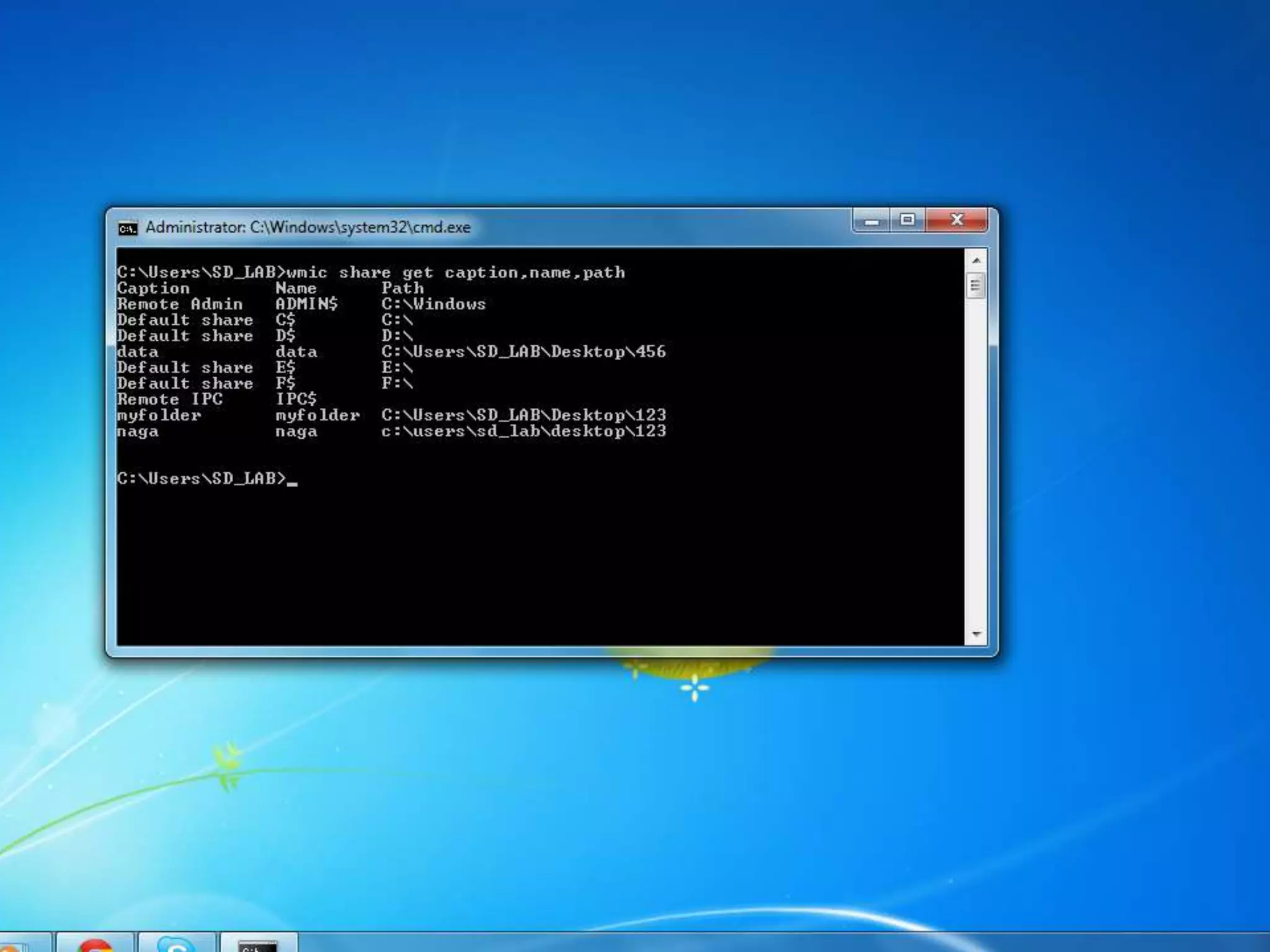Click the path 'C:\Users\SD_LAB\Desktop\456'
The width and height of the screenshot is (1270, 952).
point(523,352)
